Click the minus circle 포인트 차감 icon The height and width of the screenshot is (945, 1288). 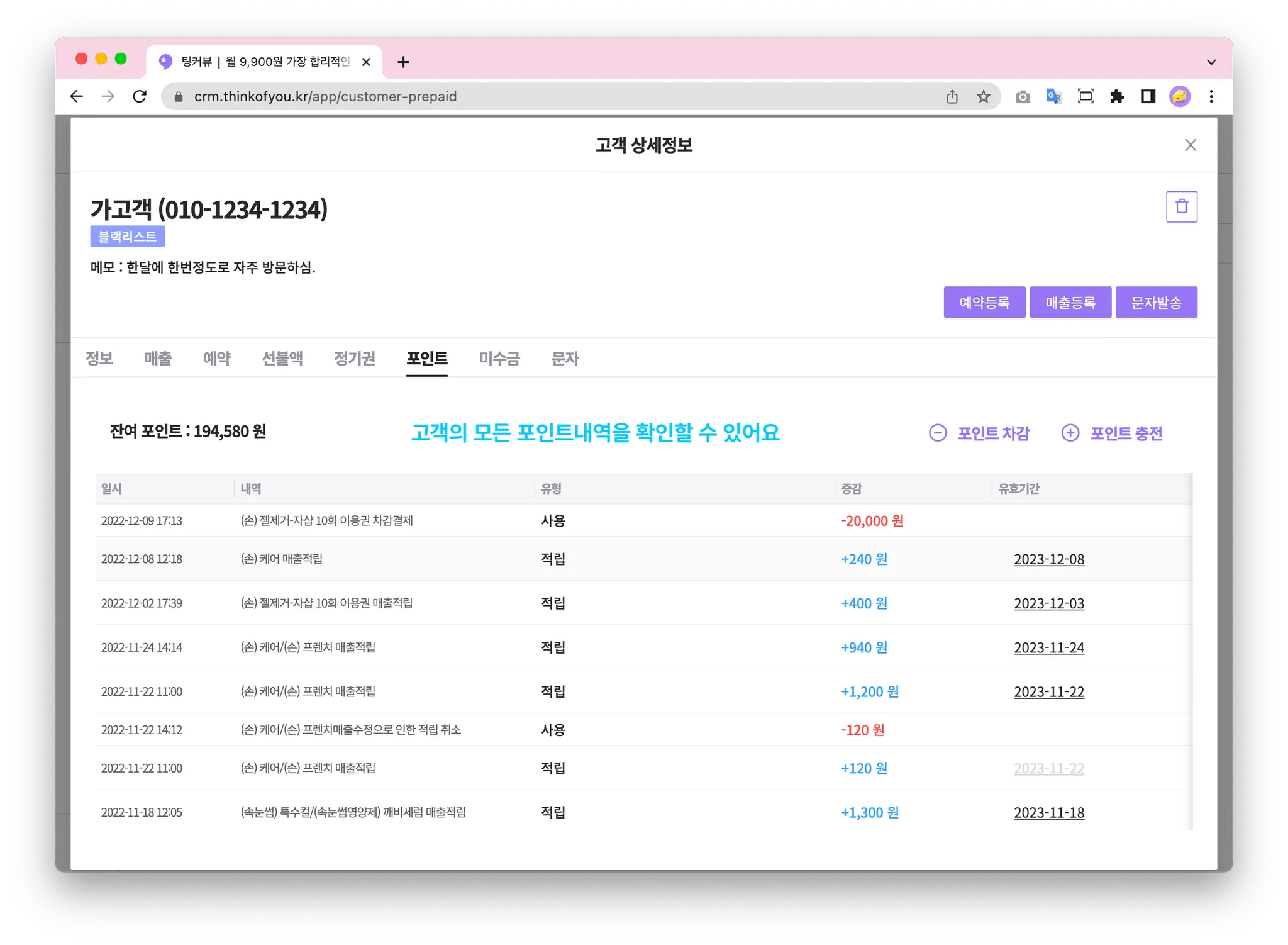pos(937,433)
